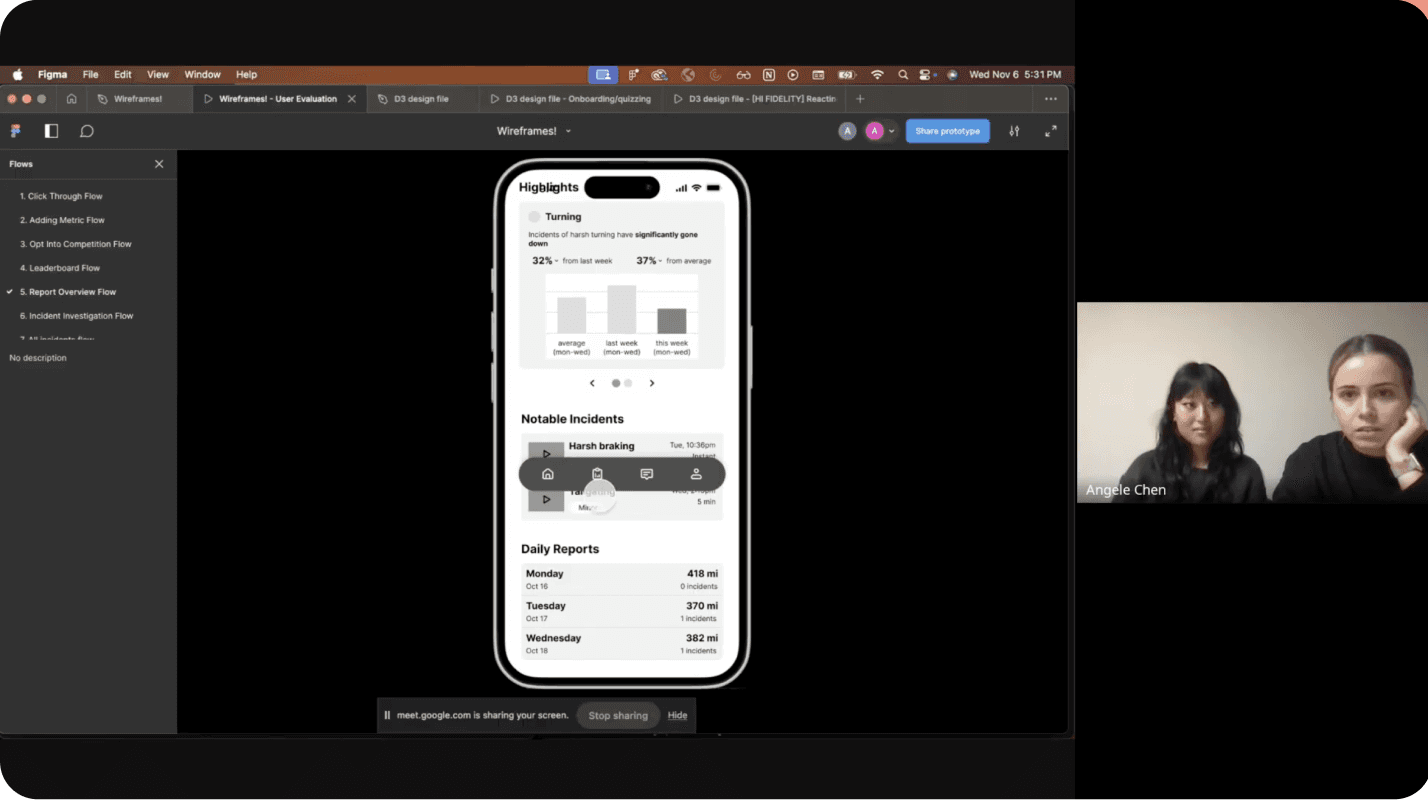
Task: Add a new tab with plus icon
Action: point(860,99)
